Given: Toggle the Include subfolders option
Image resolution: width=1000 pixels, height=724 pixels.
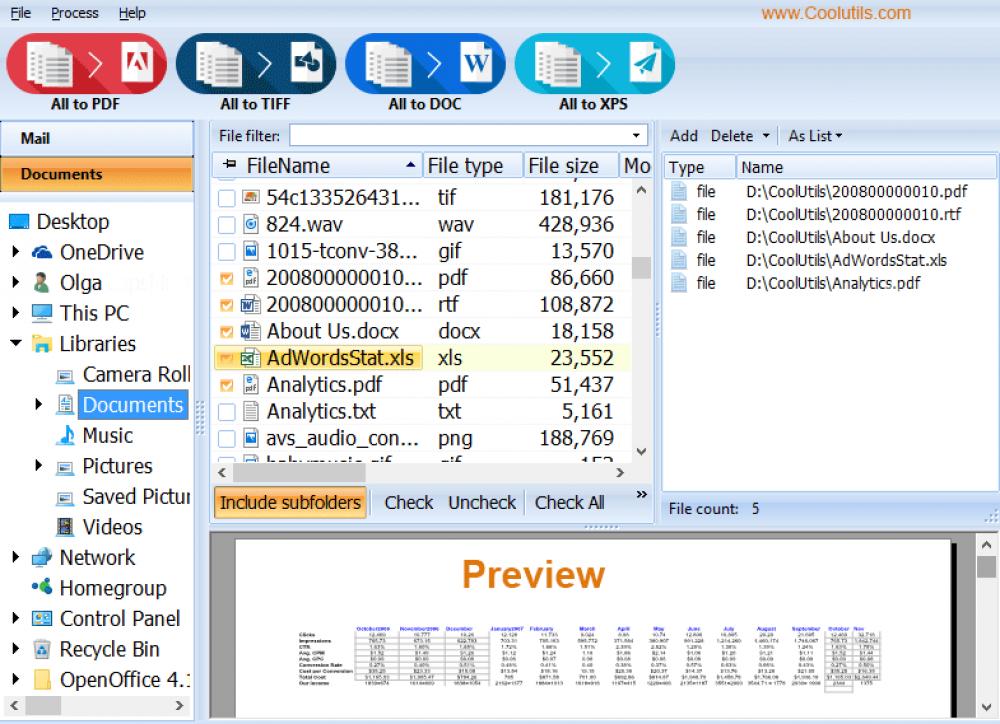Looking at the screenshot, I should pyautogui.click(x=289, y=502).
